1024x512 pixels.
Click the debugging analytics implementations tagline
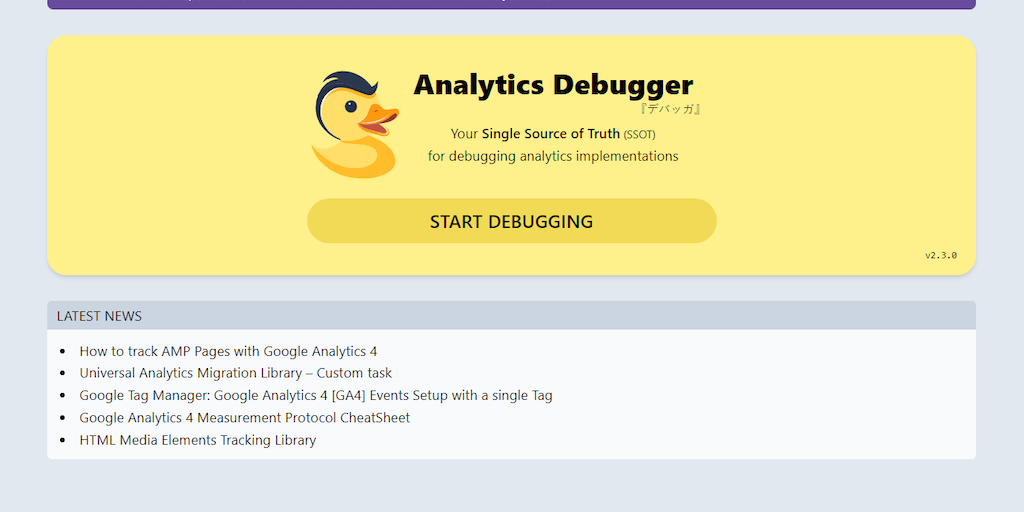point(553,156)
